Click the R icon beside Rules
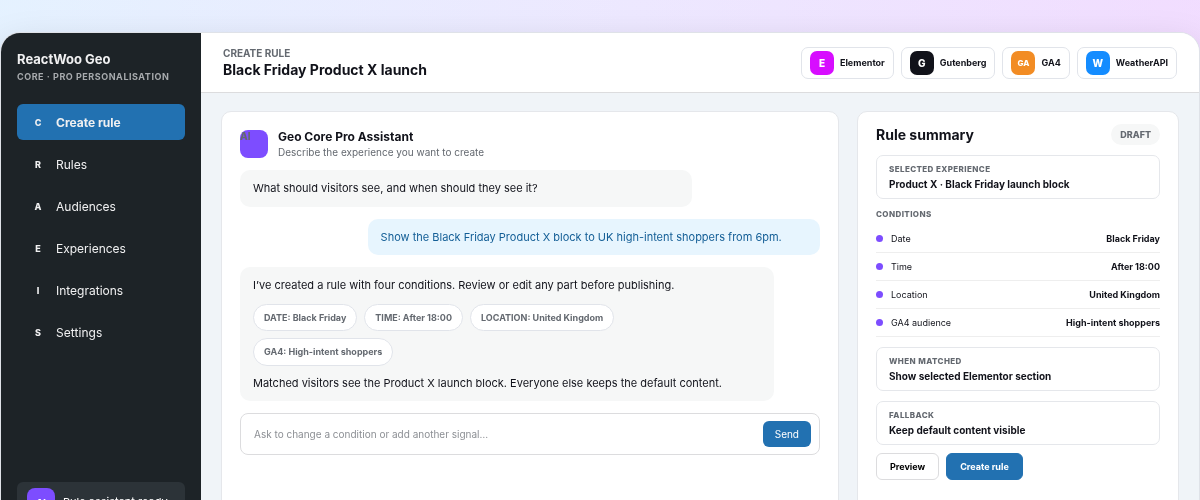This screenshot has width=1200, height=500. point(38,165)
